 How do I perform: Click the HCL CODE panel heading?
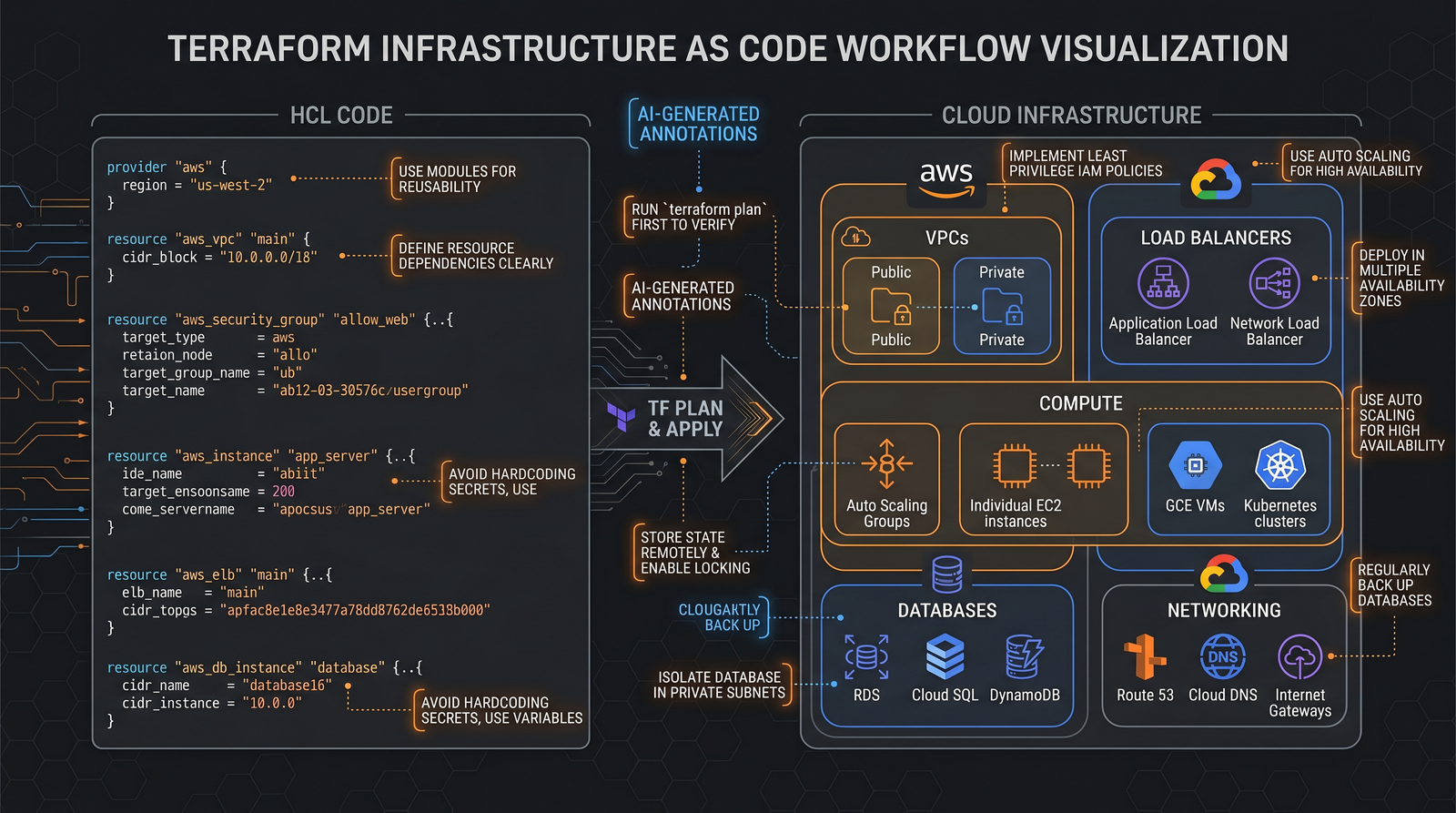point(341,116)
